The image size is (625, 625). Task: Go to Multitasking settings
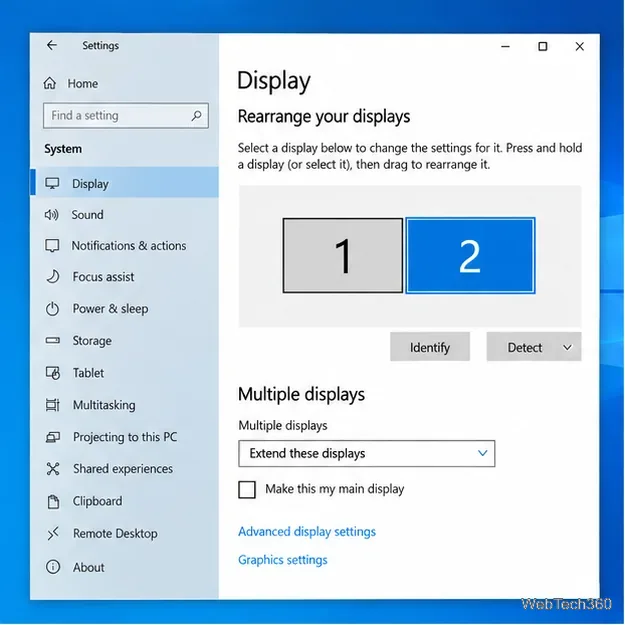tap(104, 405)
